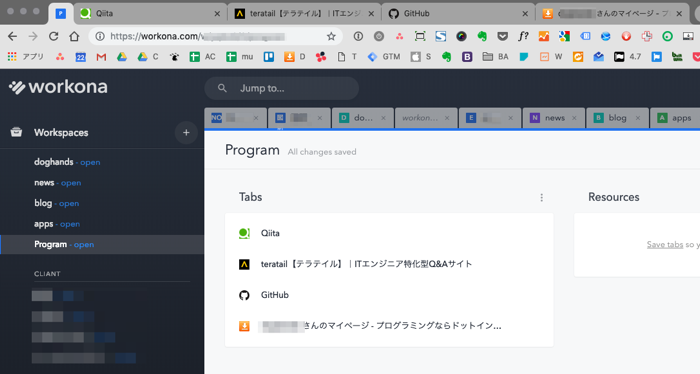Image resolution: width=700 pixels, height=374 pixels.
Task: Open the Bootstrap B bookmark
Action: 467,57
